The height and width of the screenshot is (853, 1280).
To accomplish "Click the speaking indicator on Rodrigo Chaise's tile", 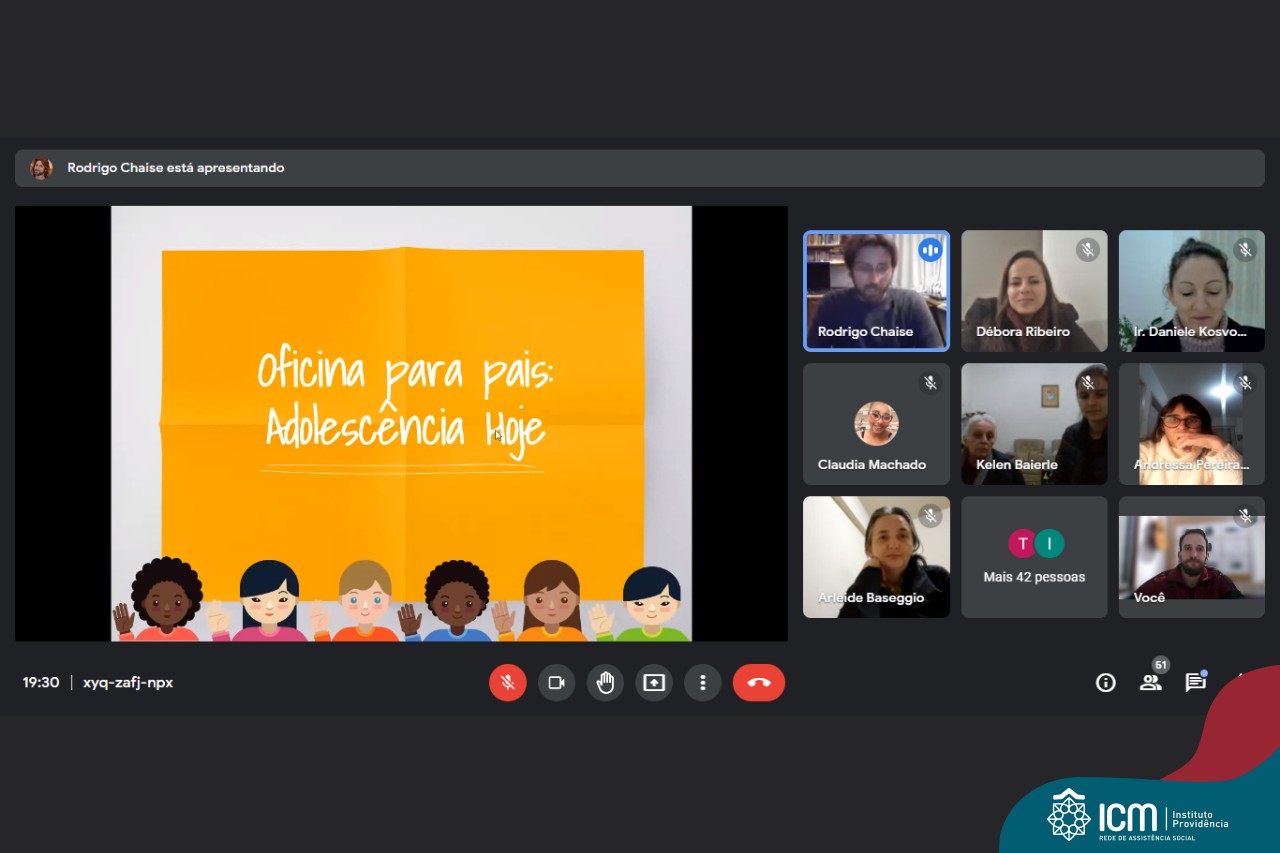I will (930, 250).
